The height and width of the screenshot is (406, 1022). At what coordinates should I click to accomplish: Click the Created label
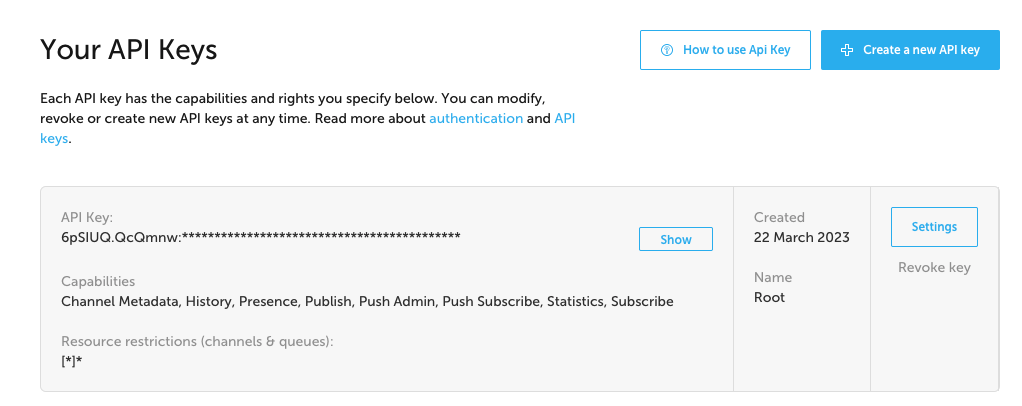pos(779,217)
